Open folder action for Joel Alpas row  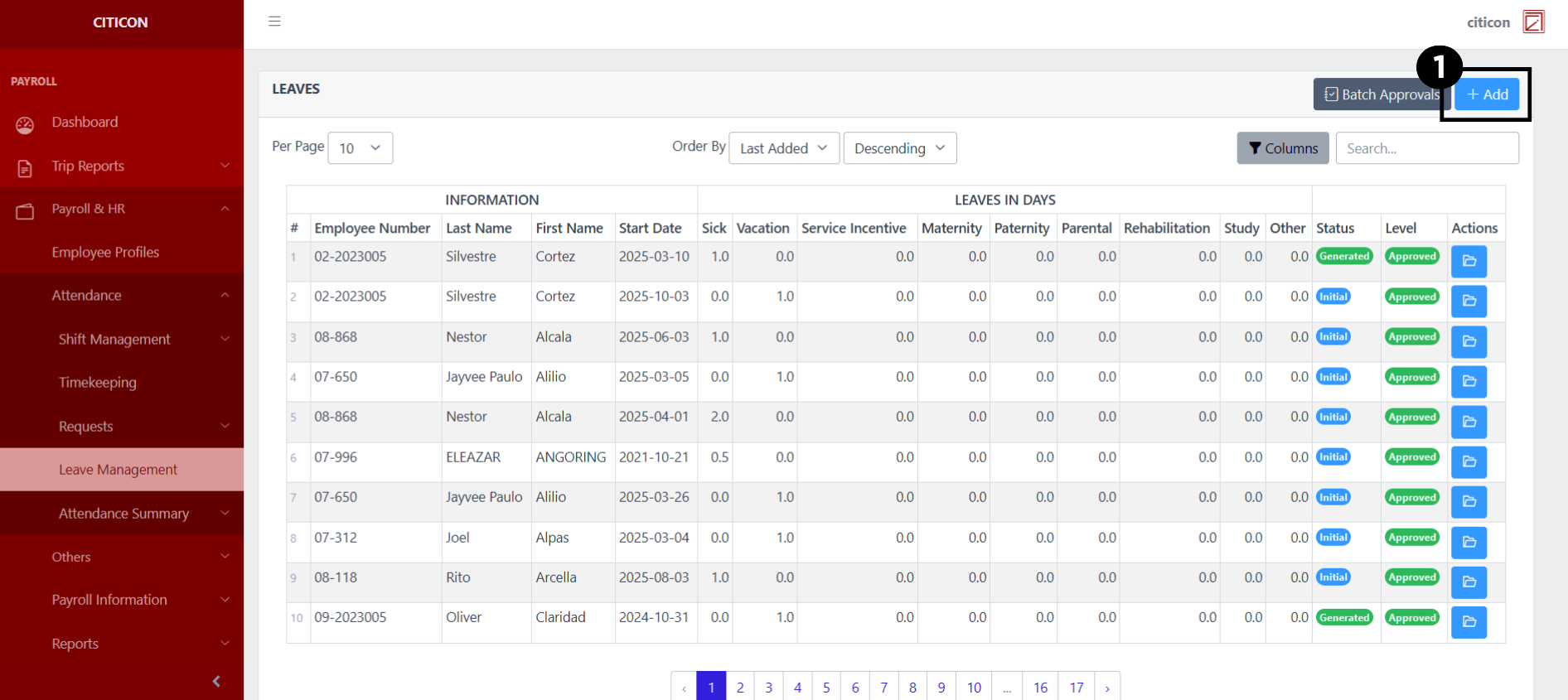tap(1469, 542)
